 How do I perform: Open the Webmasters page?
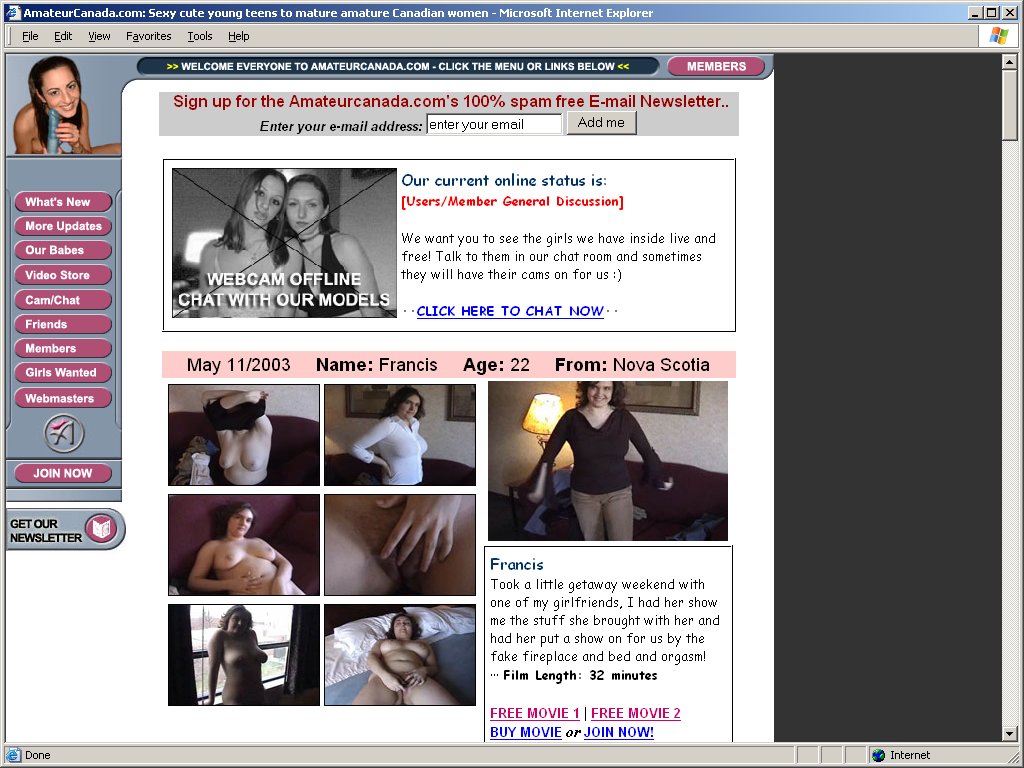63,398
